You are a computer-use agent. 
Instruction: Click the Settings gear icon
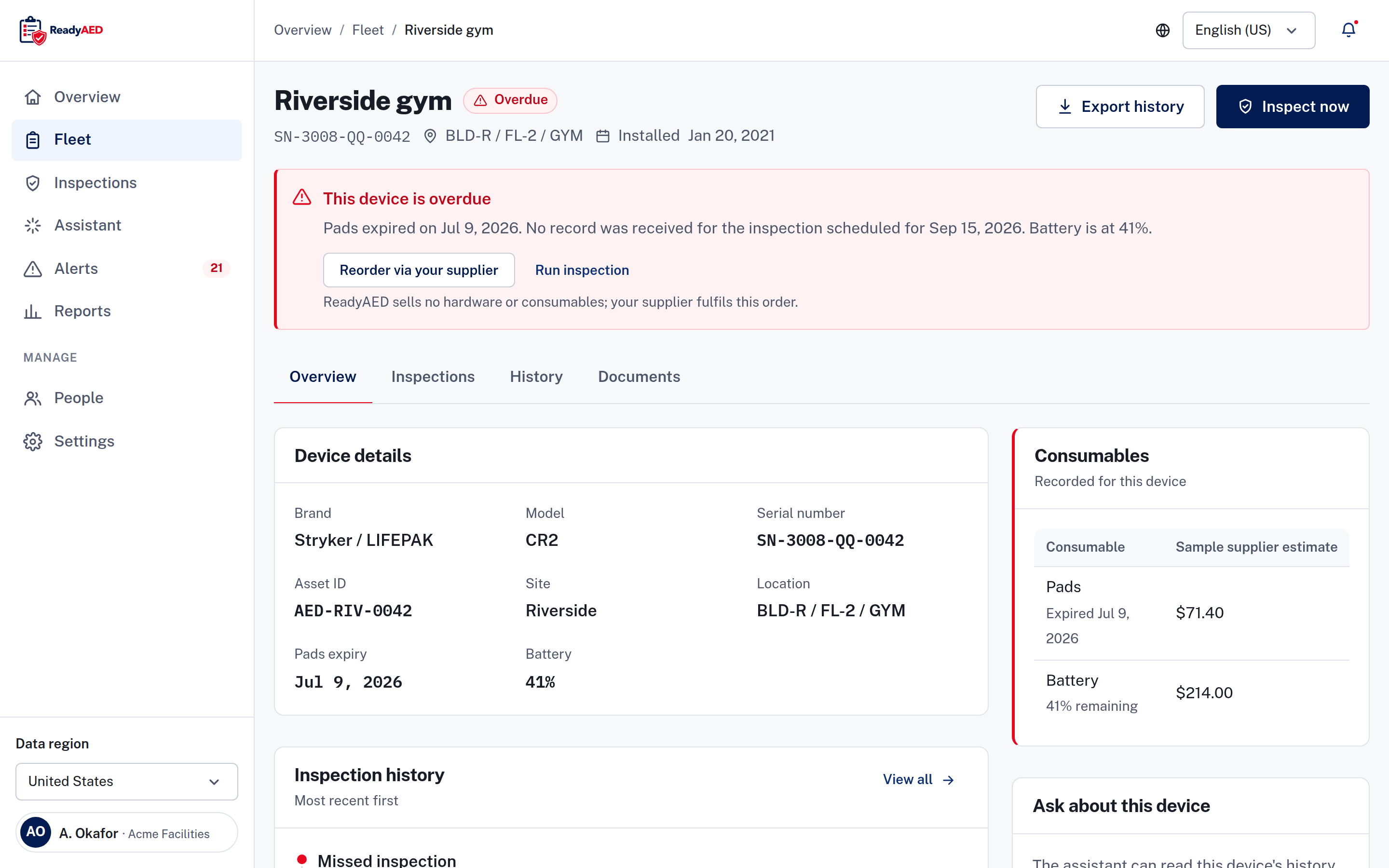pos(33,441)
